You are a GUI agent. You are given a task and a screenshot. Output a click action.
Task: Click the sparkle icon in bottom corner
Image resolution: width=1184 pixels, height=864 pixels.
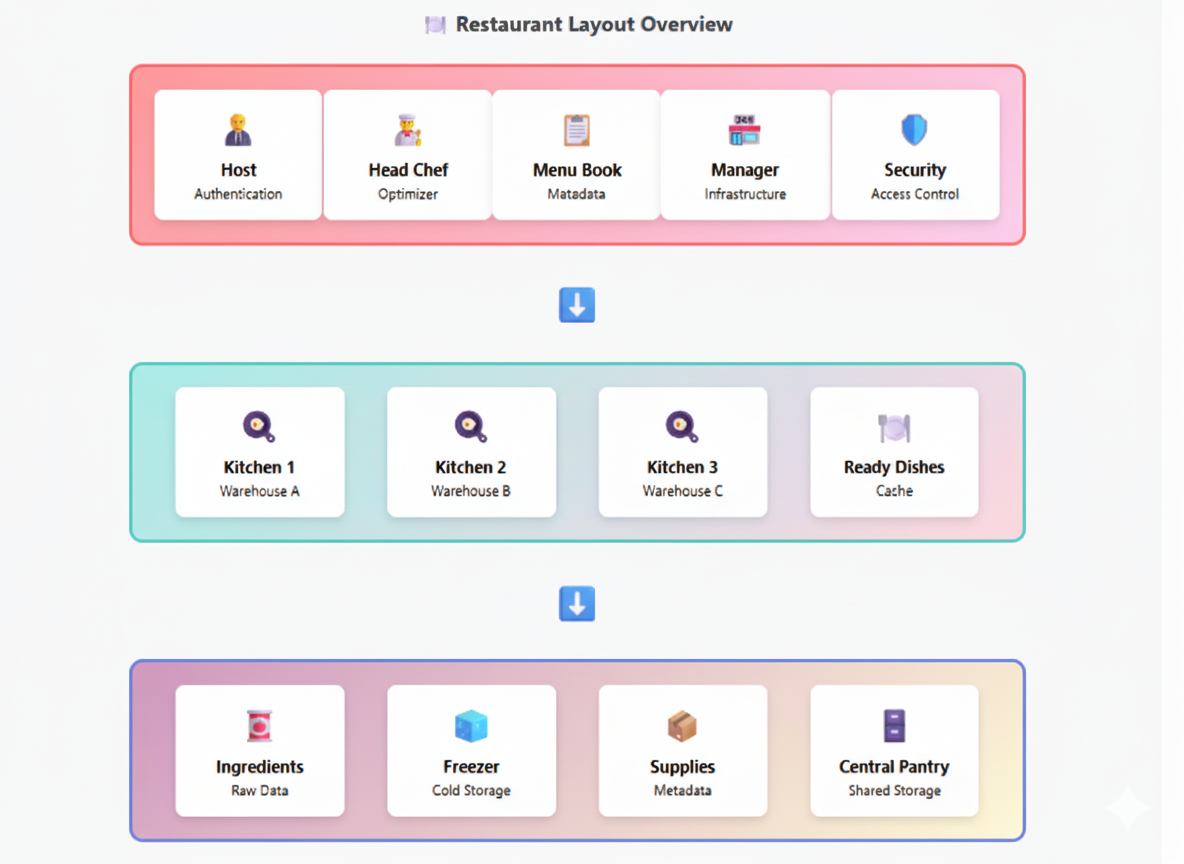1126,808
